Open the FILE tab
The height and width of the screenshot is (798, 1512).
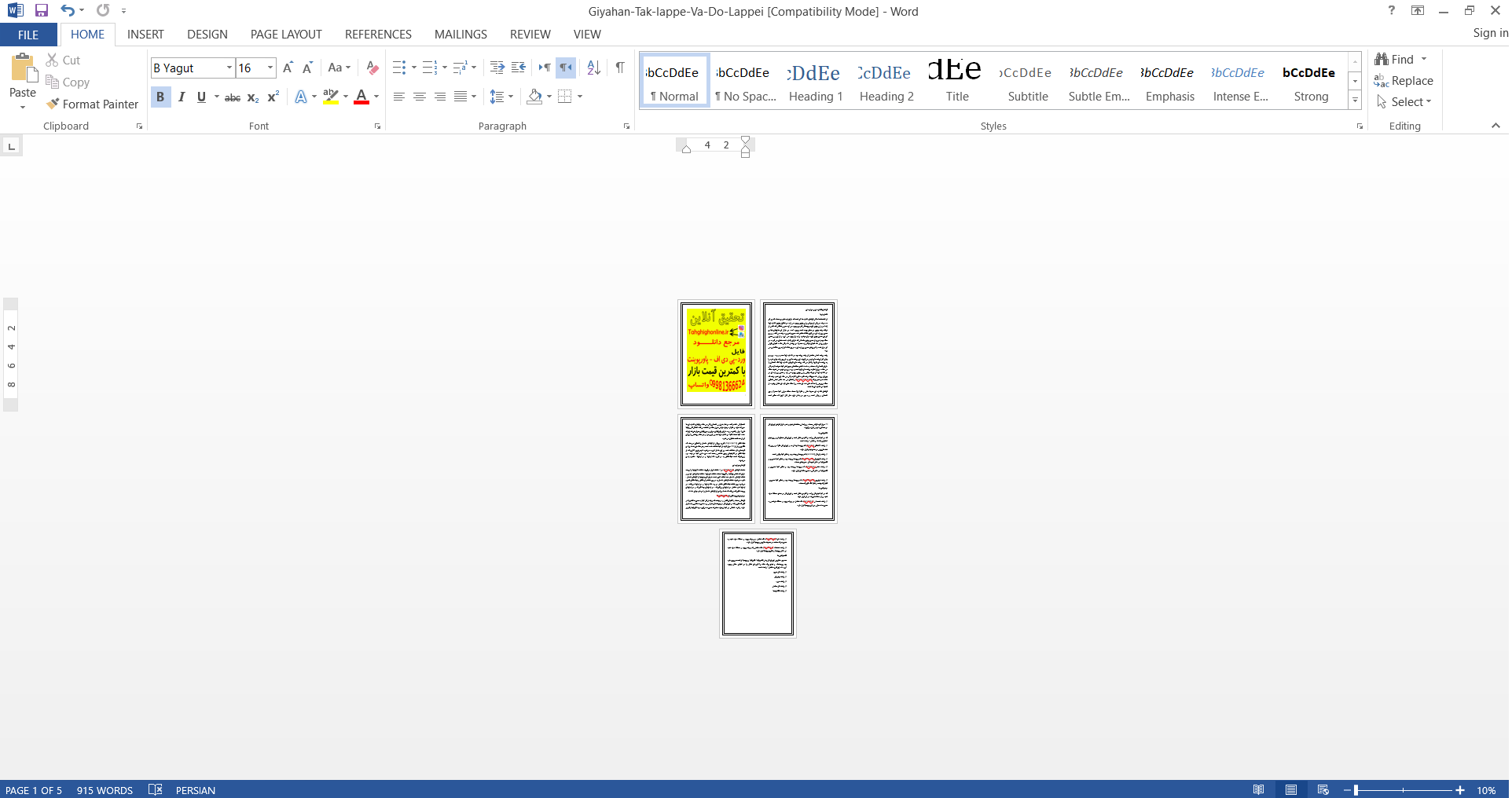click(28, 35)
